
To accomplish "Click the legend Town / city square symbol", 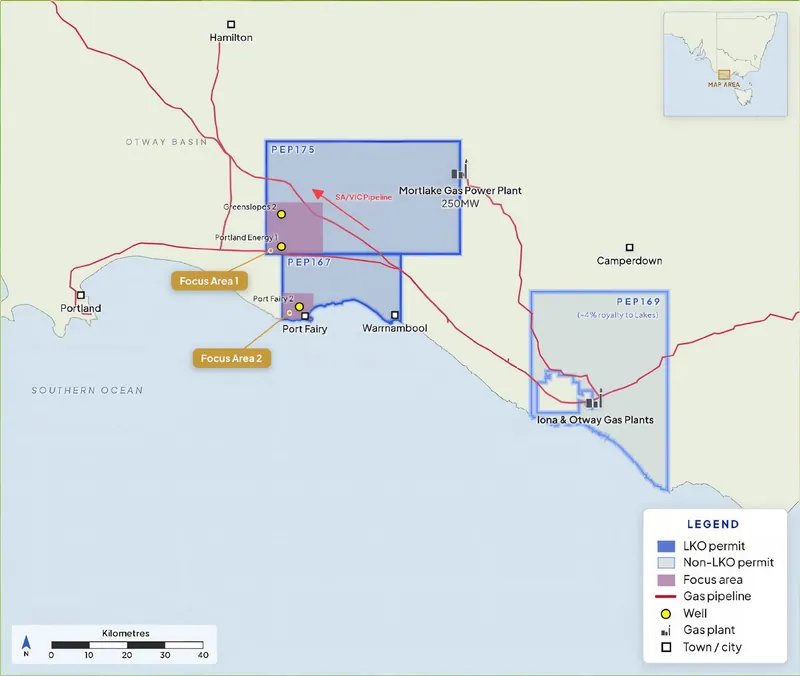I will (666, 647).
